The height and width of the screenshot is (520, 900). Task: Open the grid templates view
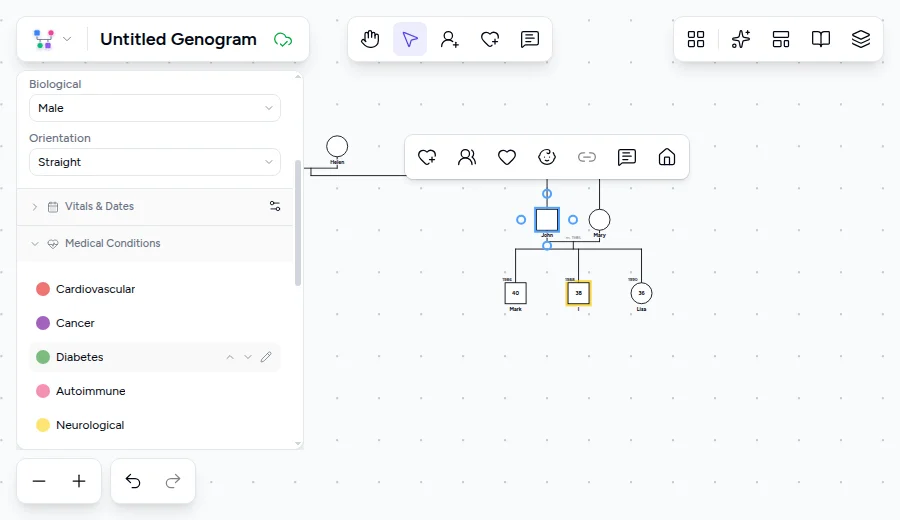click(696, 39)
